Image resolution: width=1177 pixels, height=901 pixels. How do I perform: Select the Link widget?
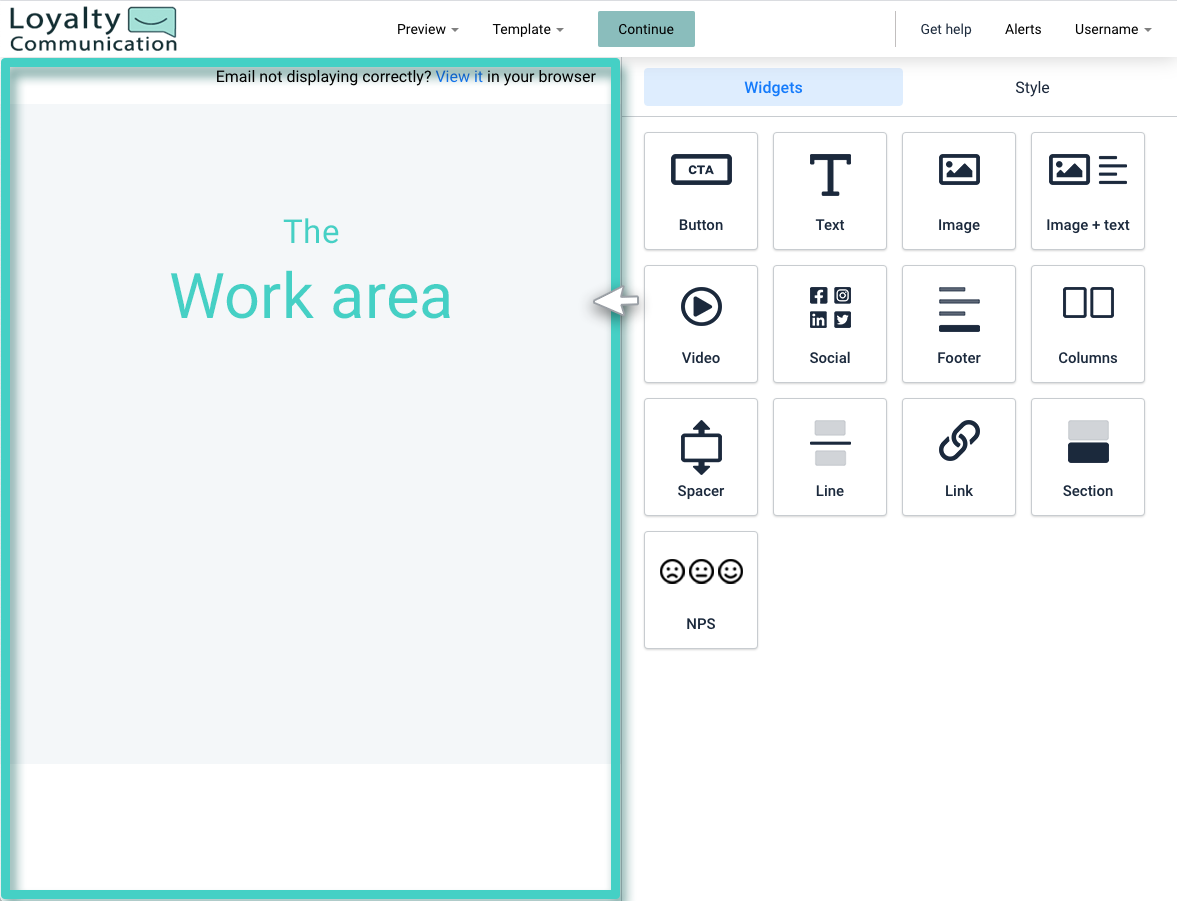[x=958, y=457]
